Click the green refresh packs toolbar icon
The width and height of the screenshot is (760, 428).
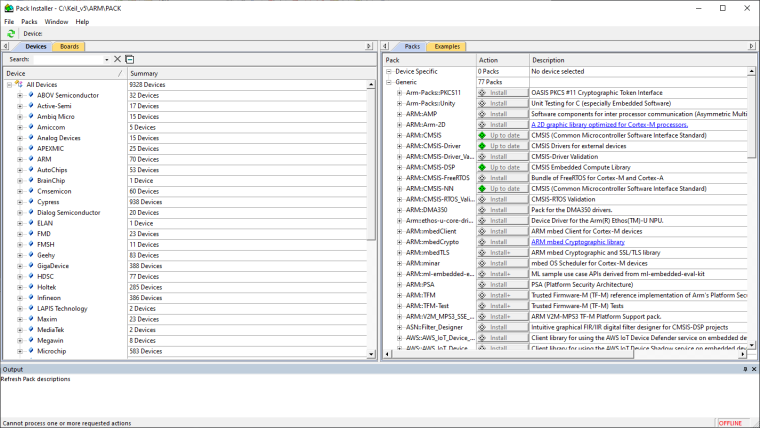[x=11, y=33]
